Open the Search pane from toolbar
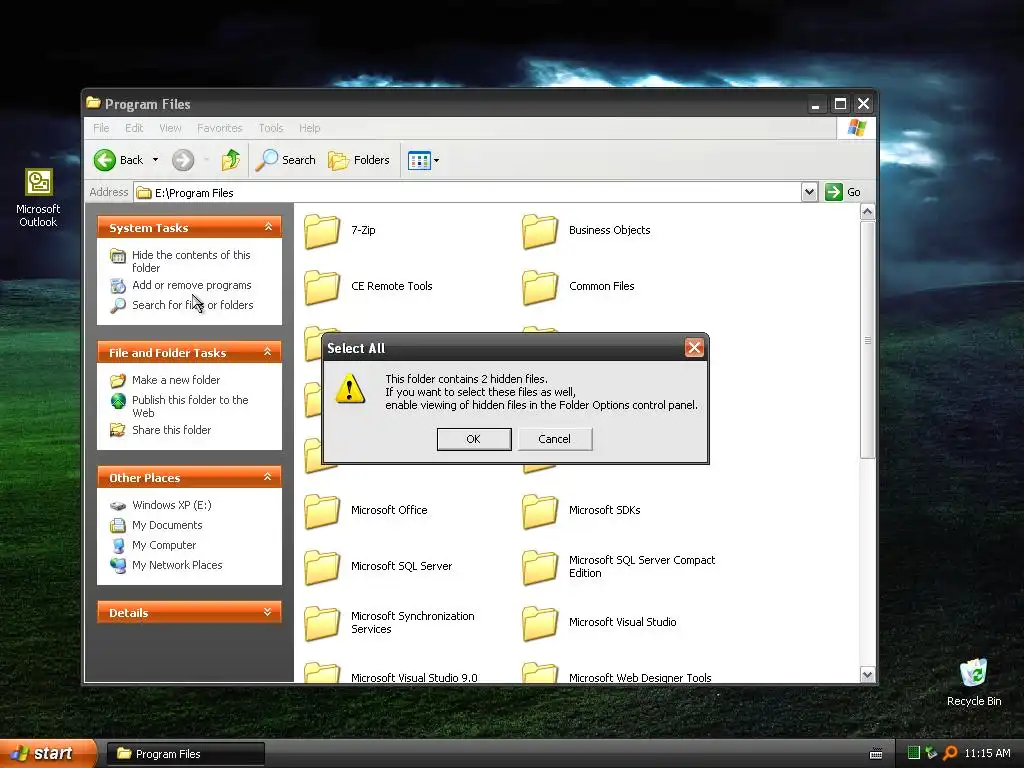Viewport: 1024px width, 768px height. [x=285, y=160]
